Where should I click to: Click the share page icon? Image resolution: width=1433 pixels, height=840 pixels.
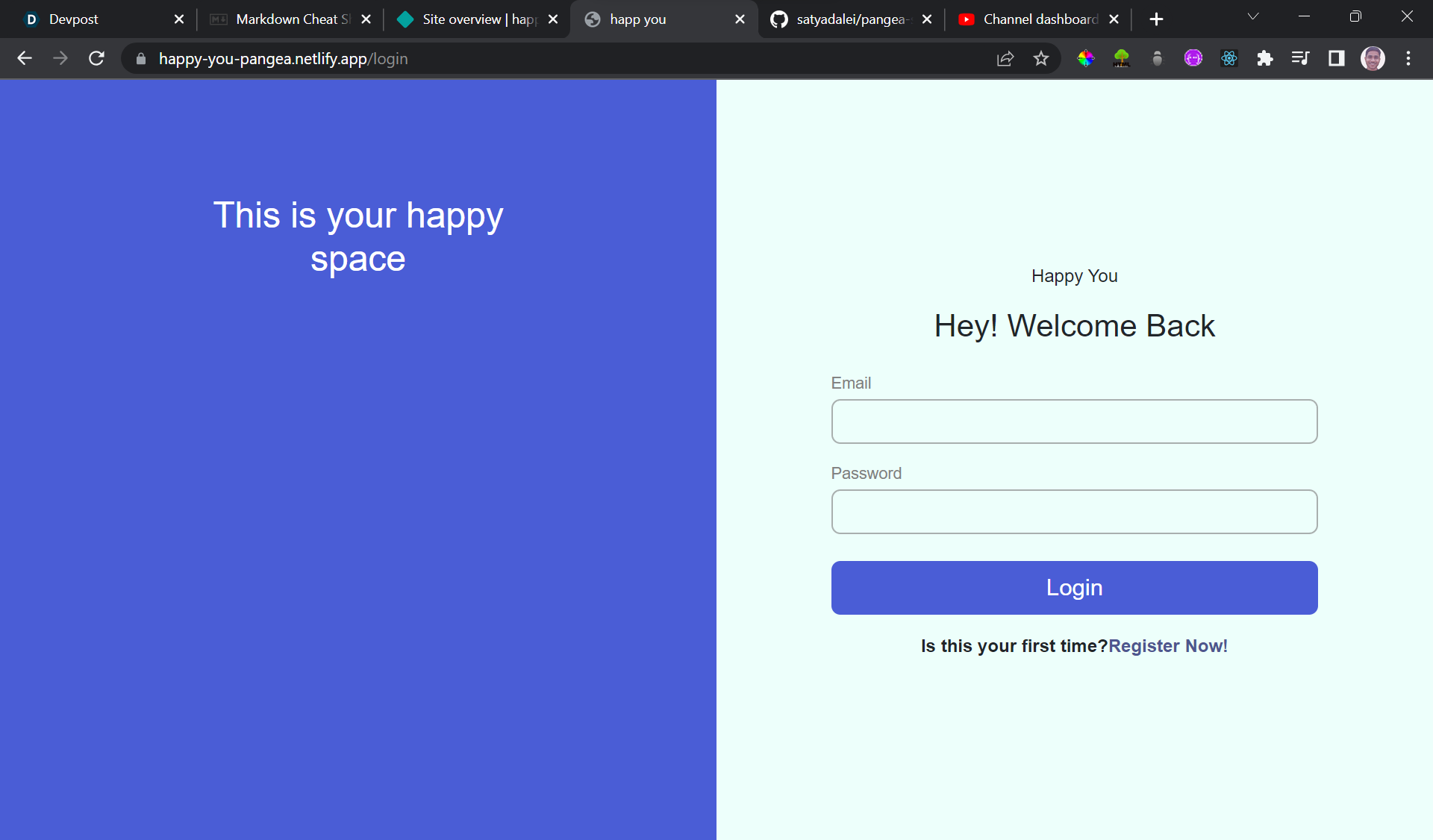point(1005,58)
